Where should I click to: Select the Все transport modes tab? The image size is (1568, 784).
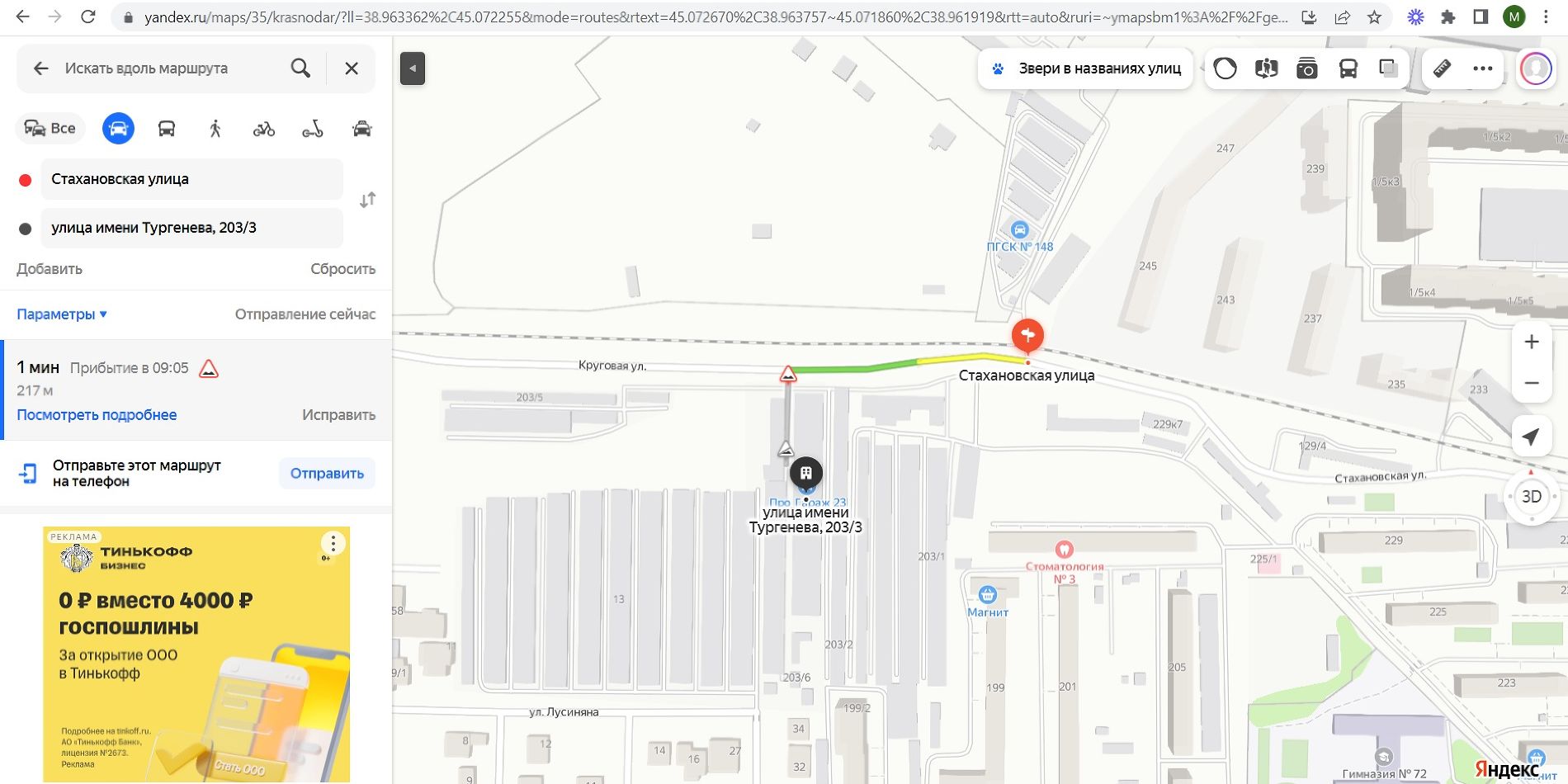(50, 128)
